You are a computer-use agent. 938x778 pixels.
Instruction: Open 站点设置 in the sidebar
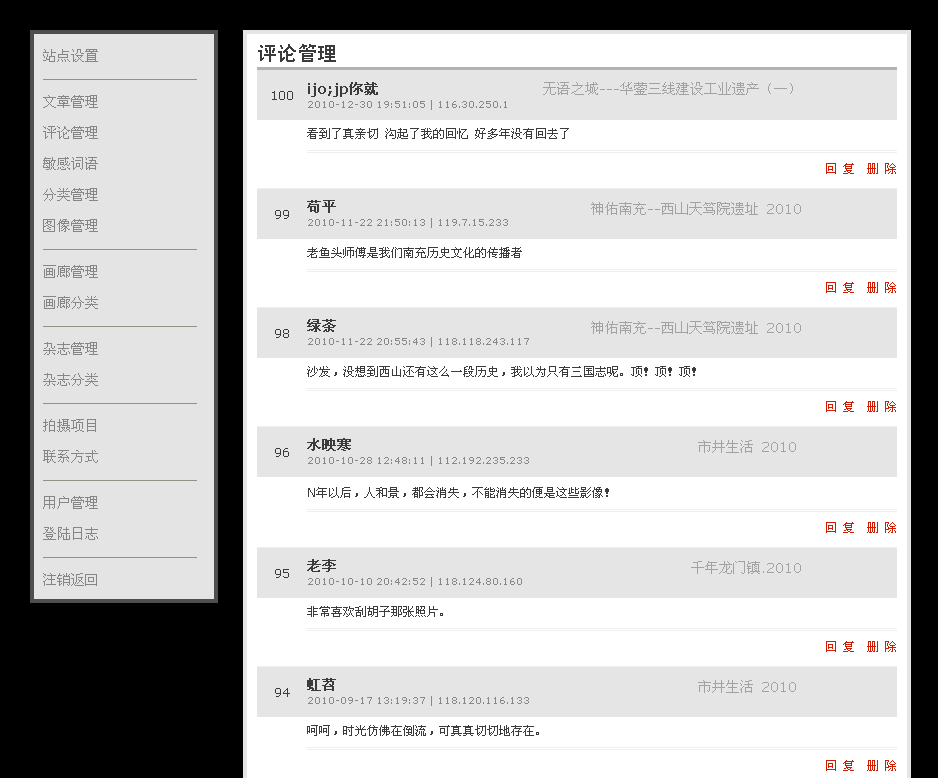coord(70,56)
